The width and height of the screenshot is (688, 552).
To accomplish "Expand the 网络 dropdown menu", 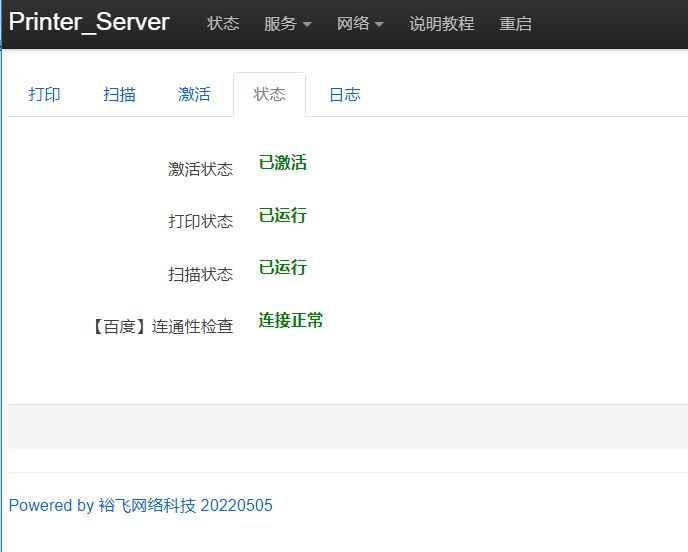I will tap(360, 24).
